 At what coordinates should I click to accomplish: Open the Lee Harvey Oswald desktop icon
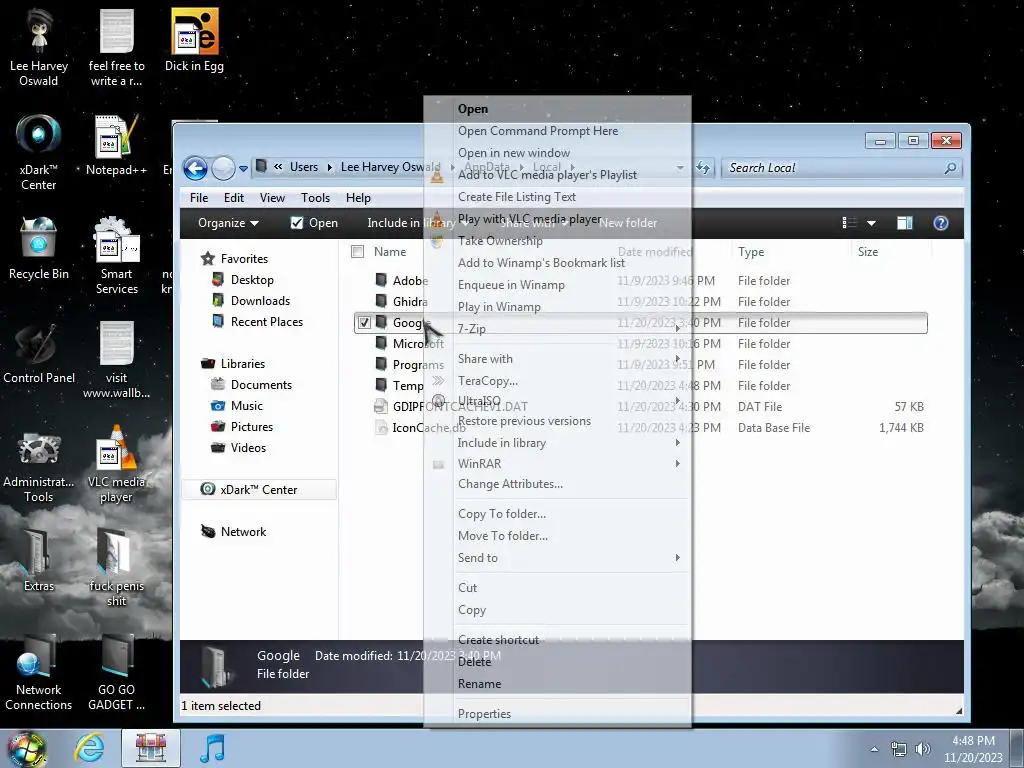[x=39, y=47]
